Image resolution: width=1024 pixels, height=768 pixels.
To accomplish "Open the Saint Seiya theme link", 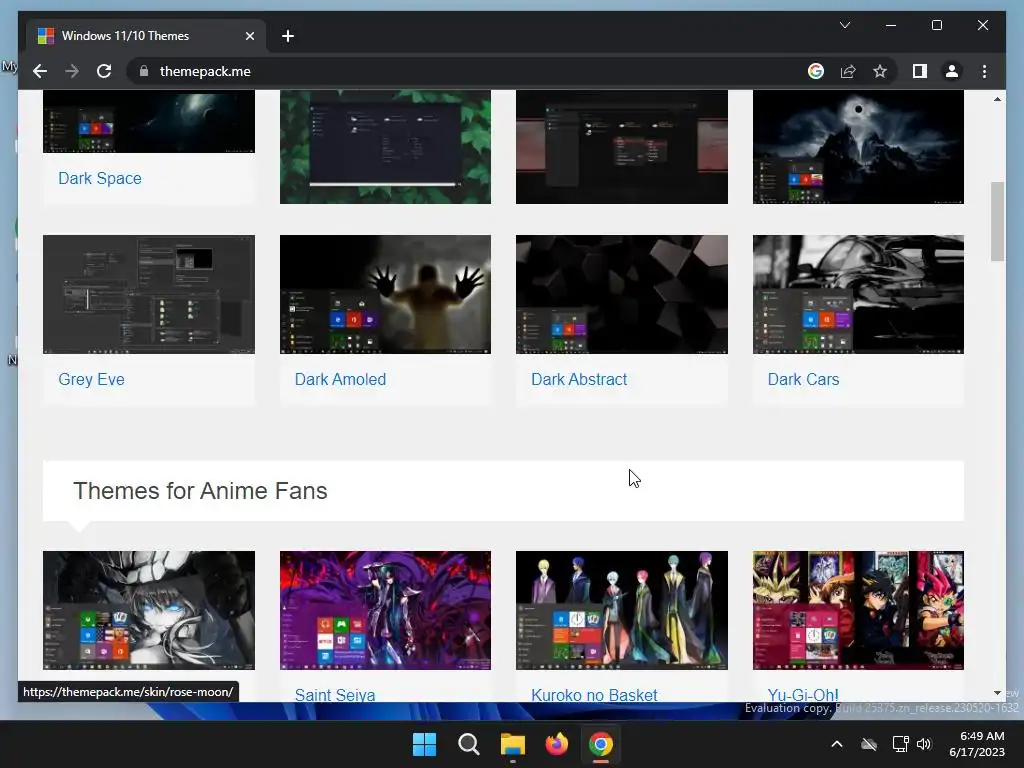I will click(335, 695).
